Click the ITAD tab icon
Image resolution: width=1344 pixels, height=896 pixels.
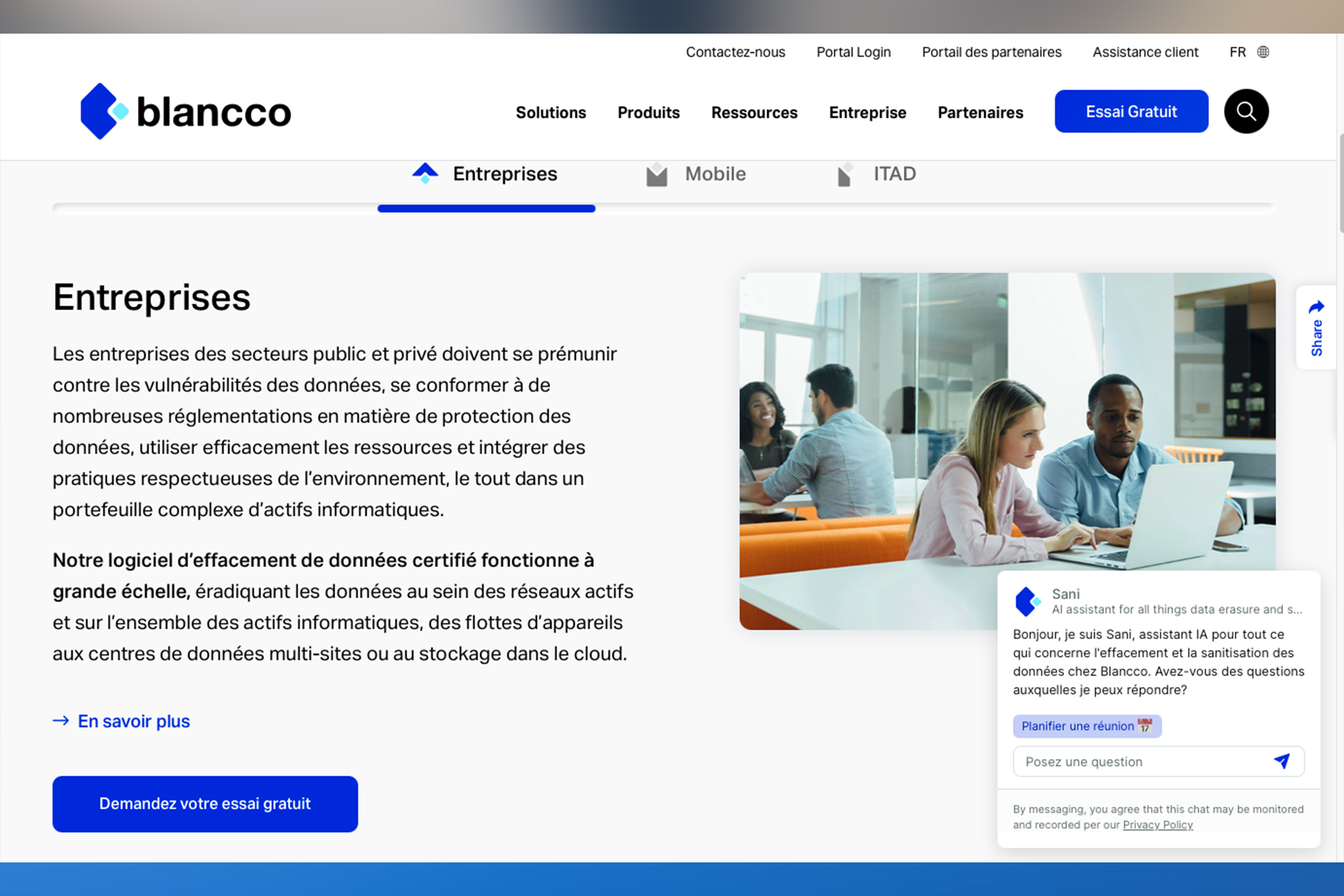(x=845, y=174)
